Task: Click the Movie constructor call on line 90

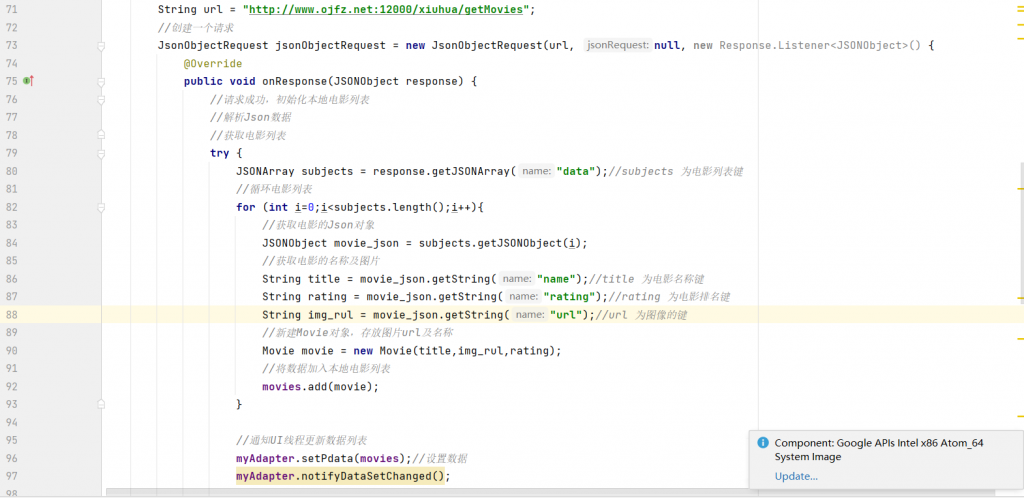Action: (468, 351)
